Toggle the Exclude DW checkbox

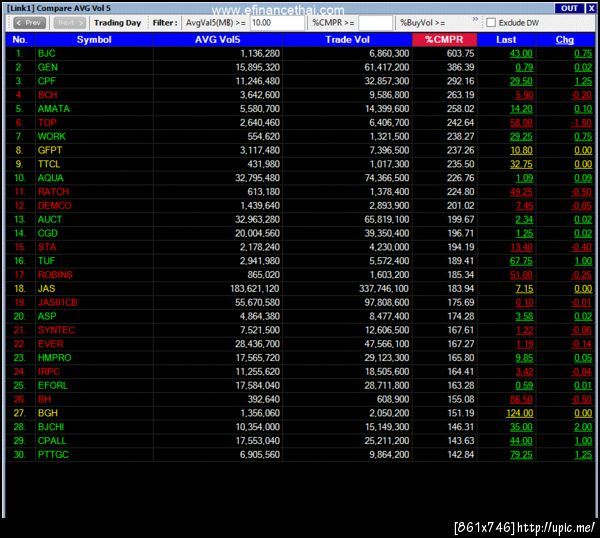pos(491,23)
